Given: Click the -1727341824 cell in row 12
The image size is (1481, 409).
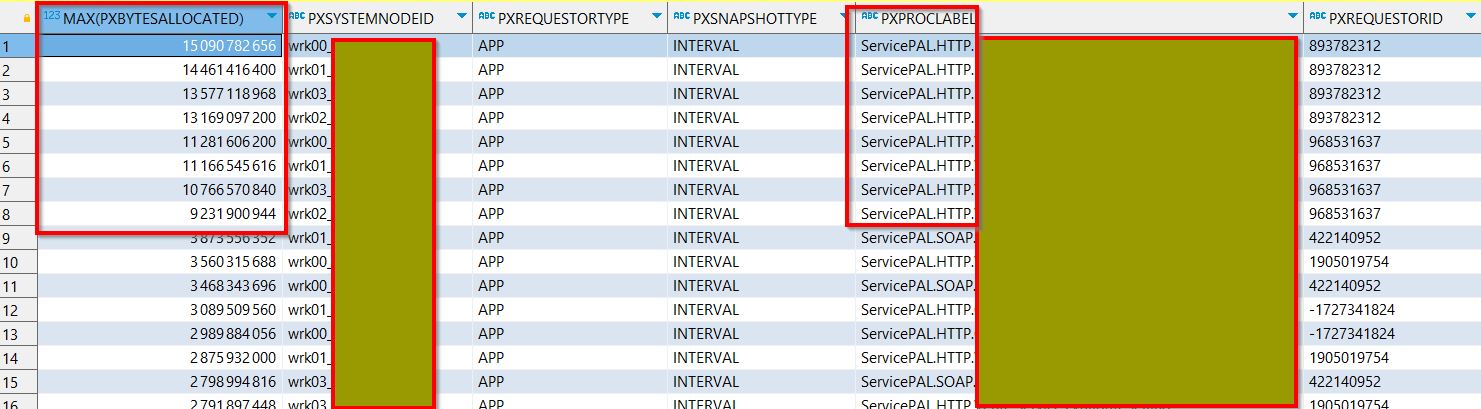Looking at the screenshot, I should [x=1351, y=310].
